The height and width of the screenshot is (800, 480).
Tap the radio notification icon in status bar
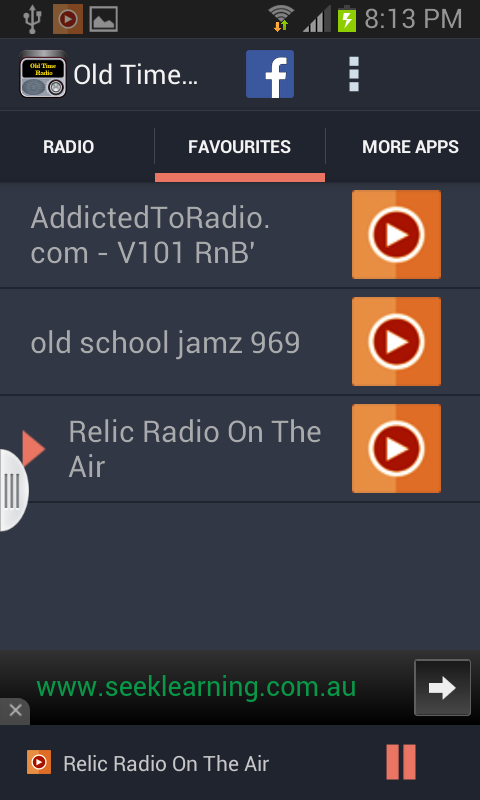[x=68, y=19]
